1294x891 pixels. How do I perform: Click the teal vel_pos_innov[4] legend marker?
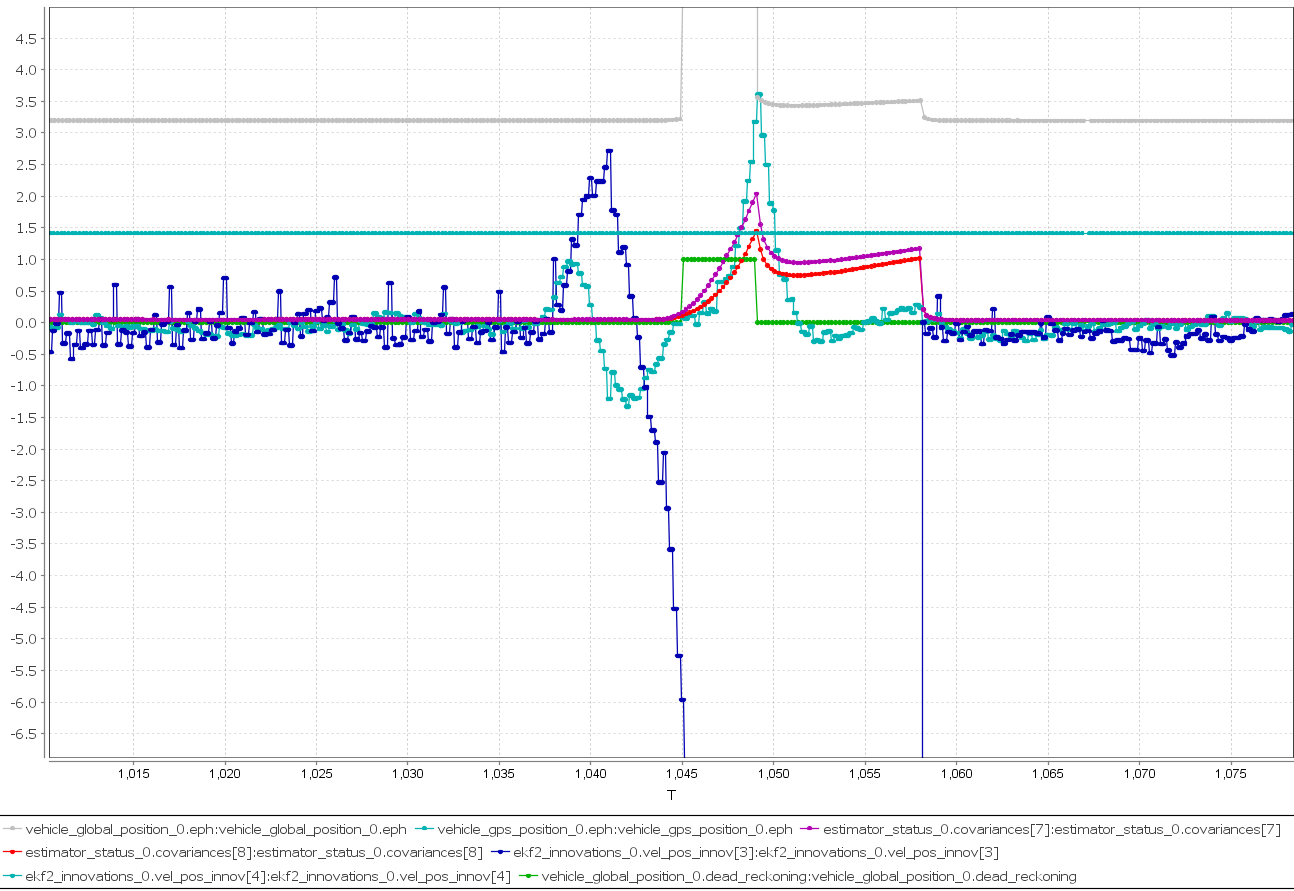point(13,877)
